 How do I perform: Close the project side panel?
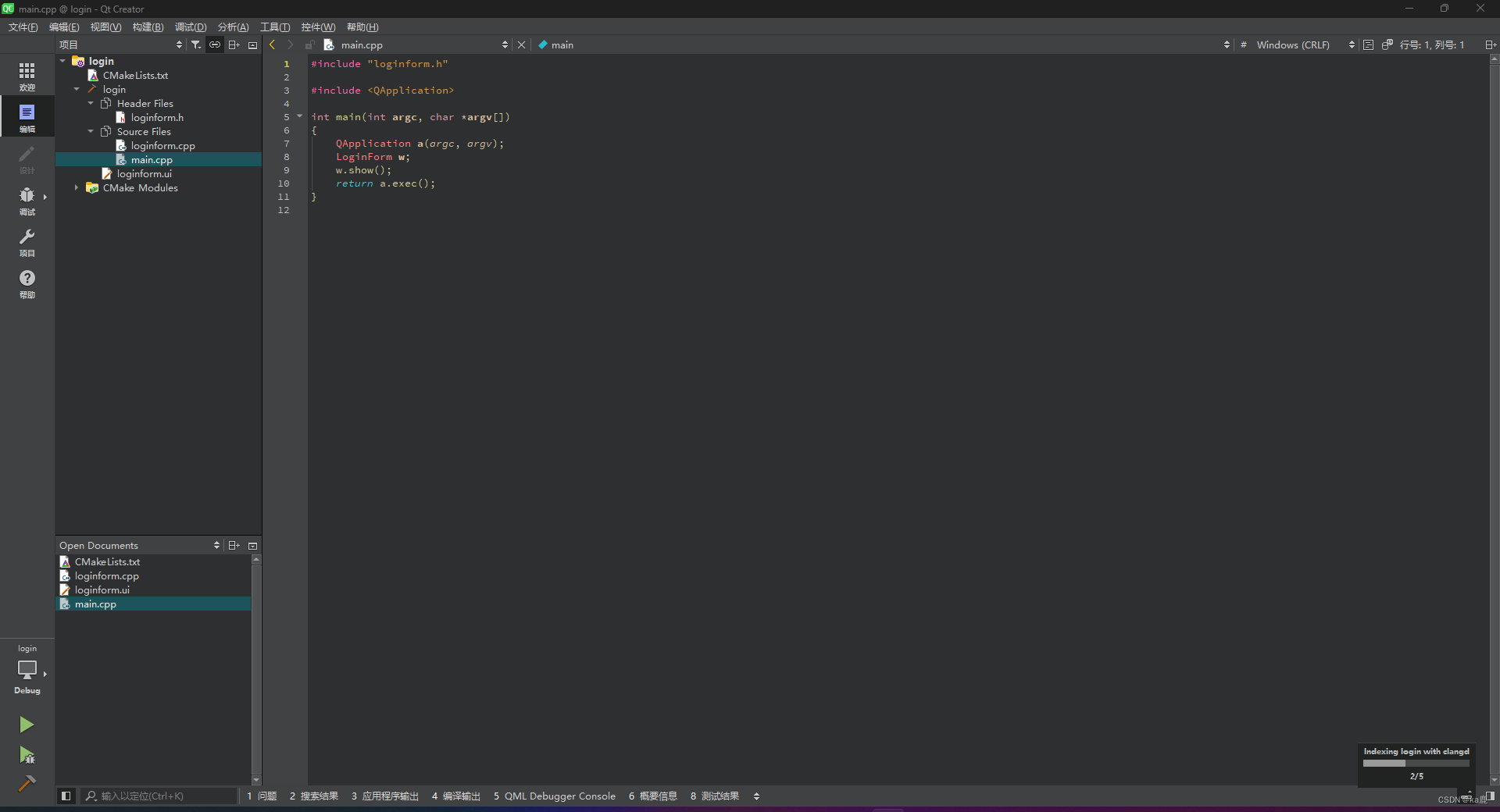252,45
